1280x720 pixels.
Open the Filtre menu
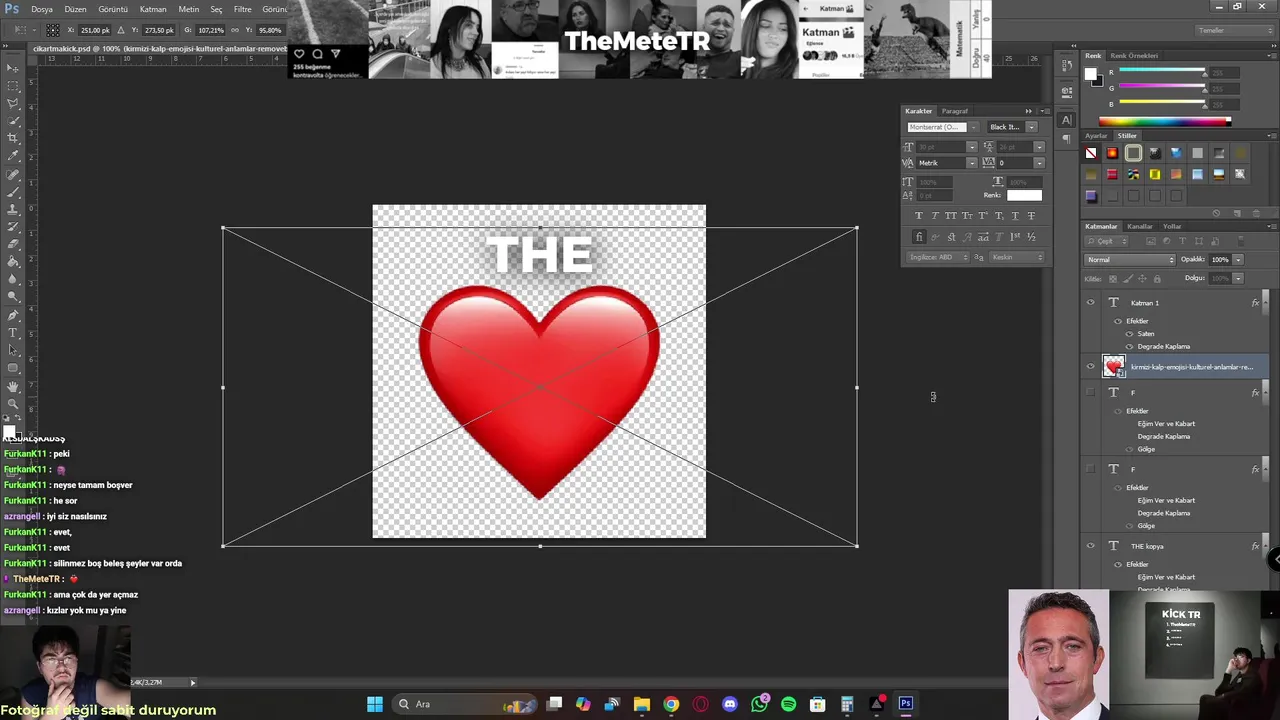[x=243, y=9]
